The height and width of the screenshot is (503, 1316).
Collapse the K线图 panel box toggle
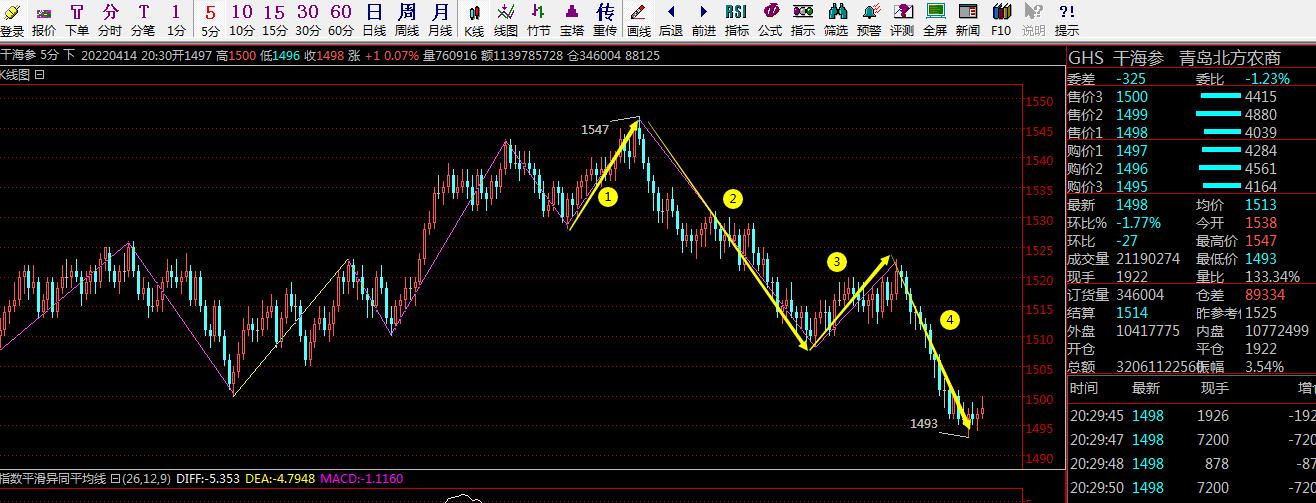pos(40,75)
